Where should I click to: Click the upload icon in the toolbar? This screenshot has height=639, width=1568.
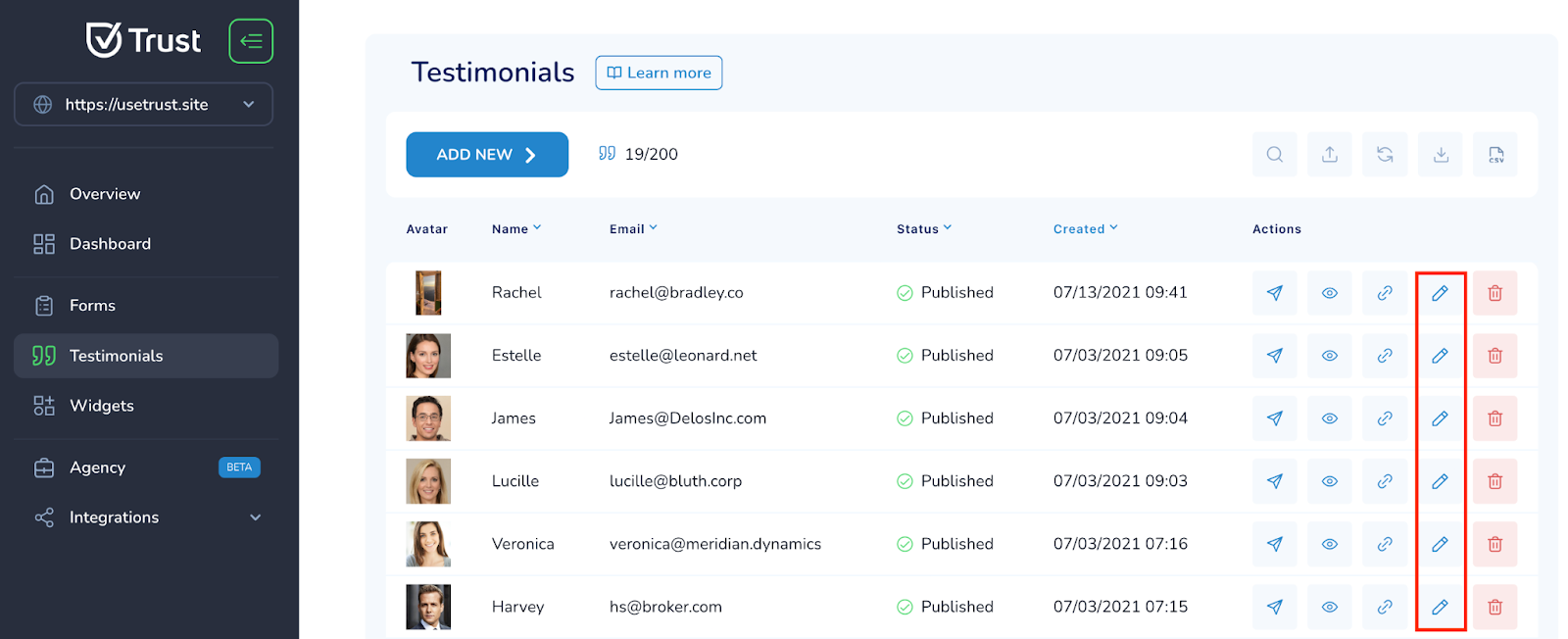point(1330,155)
